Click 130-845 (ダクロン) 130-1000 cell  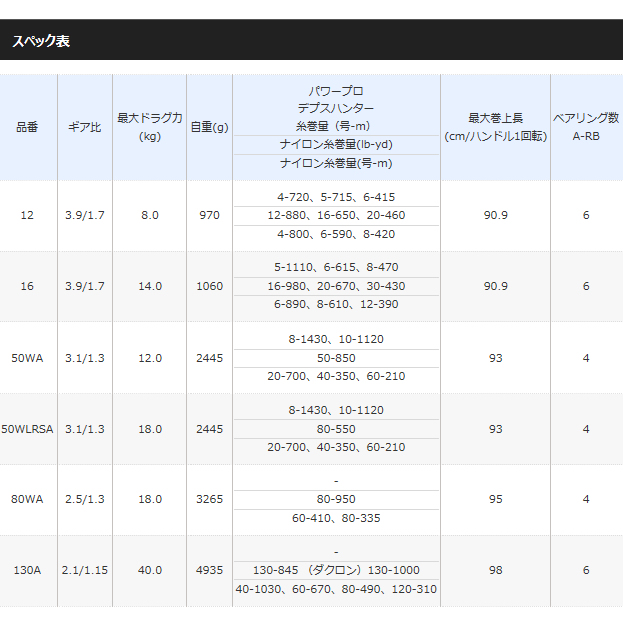coord(336,570)
